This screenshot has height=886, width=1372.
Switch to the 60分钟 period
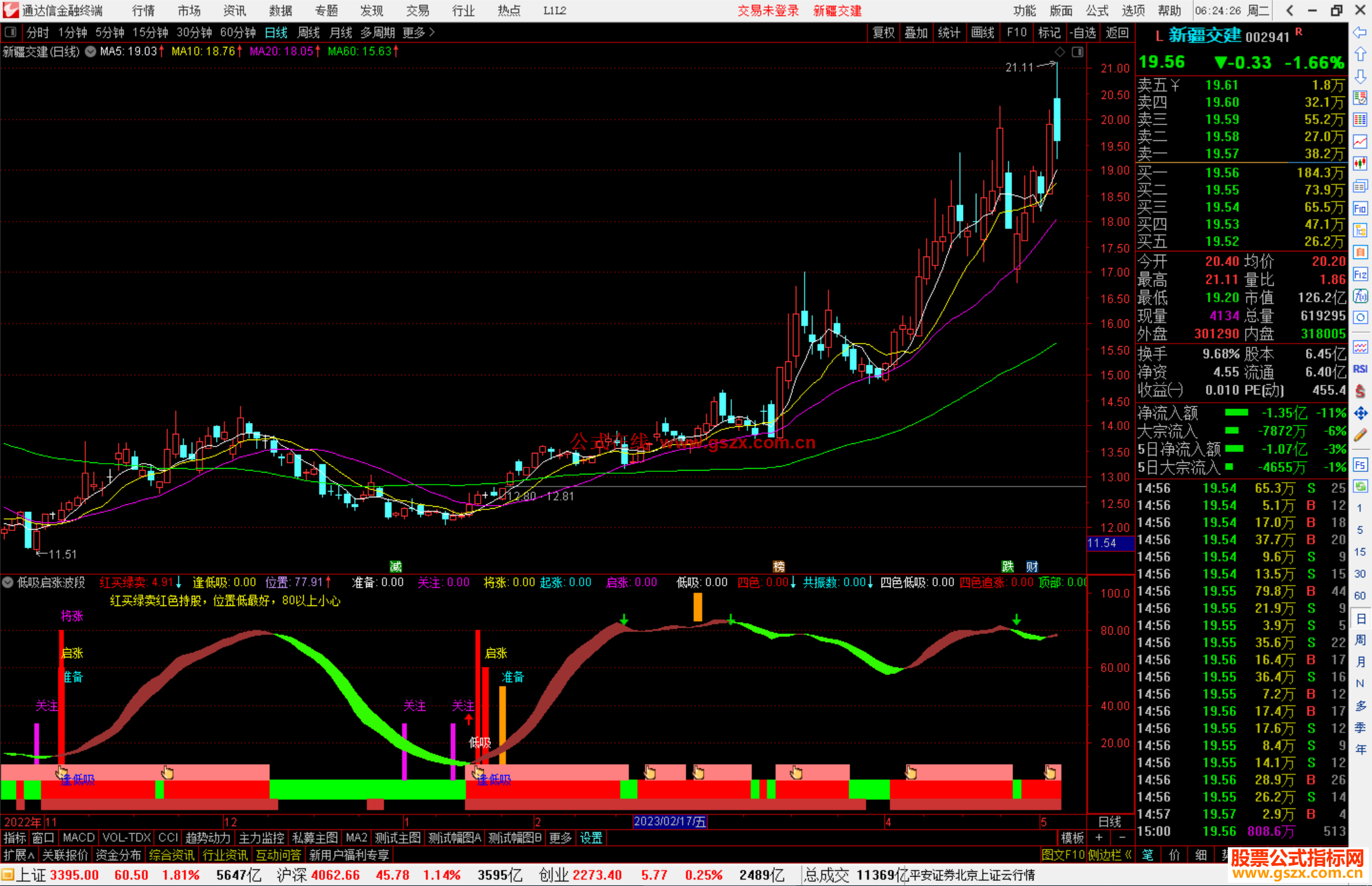click(238, 32)
